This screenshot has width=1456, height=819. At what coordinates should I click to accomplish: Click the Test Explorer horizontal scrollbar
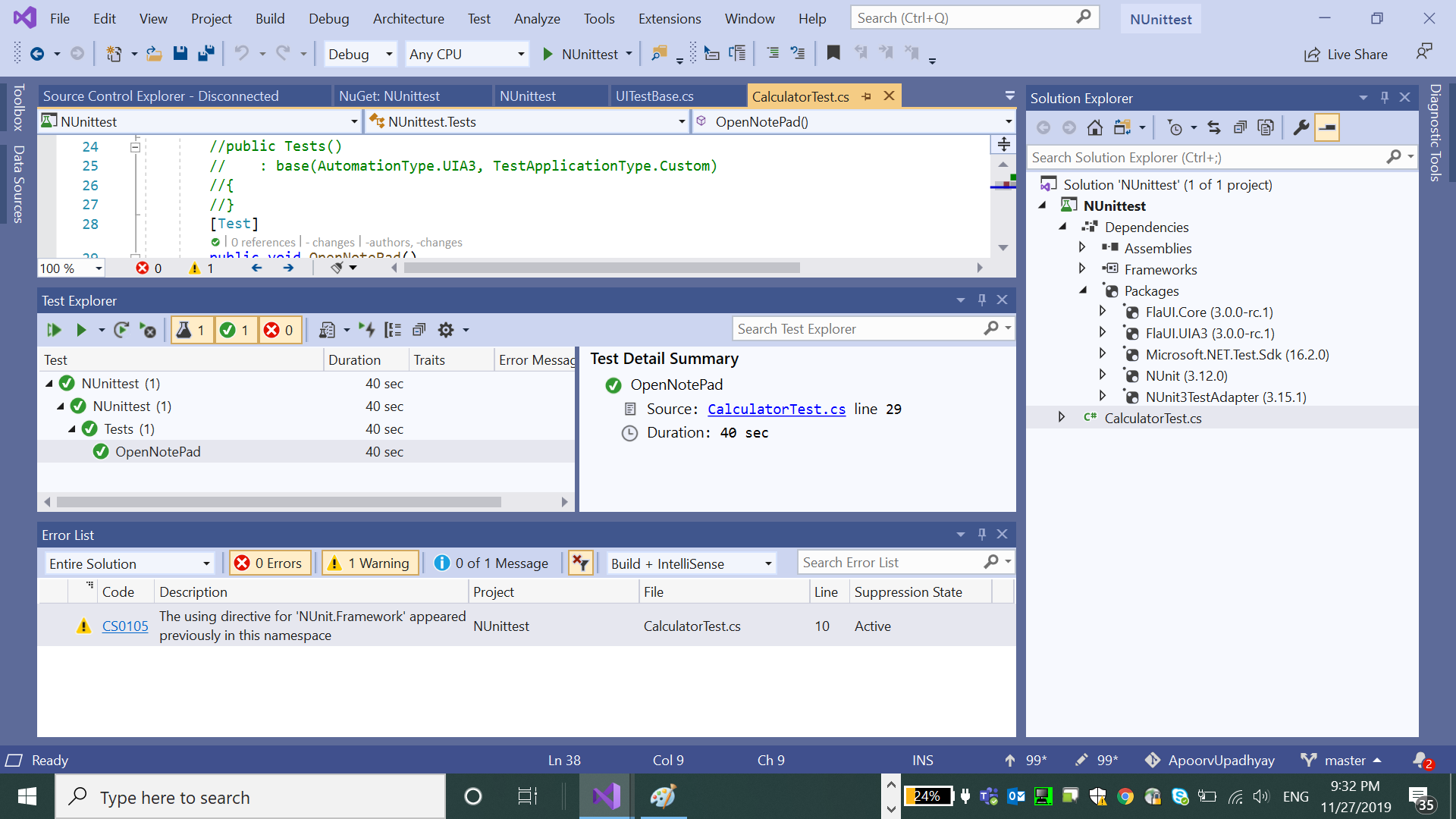(x=278, y=502)
